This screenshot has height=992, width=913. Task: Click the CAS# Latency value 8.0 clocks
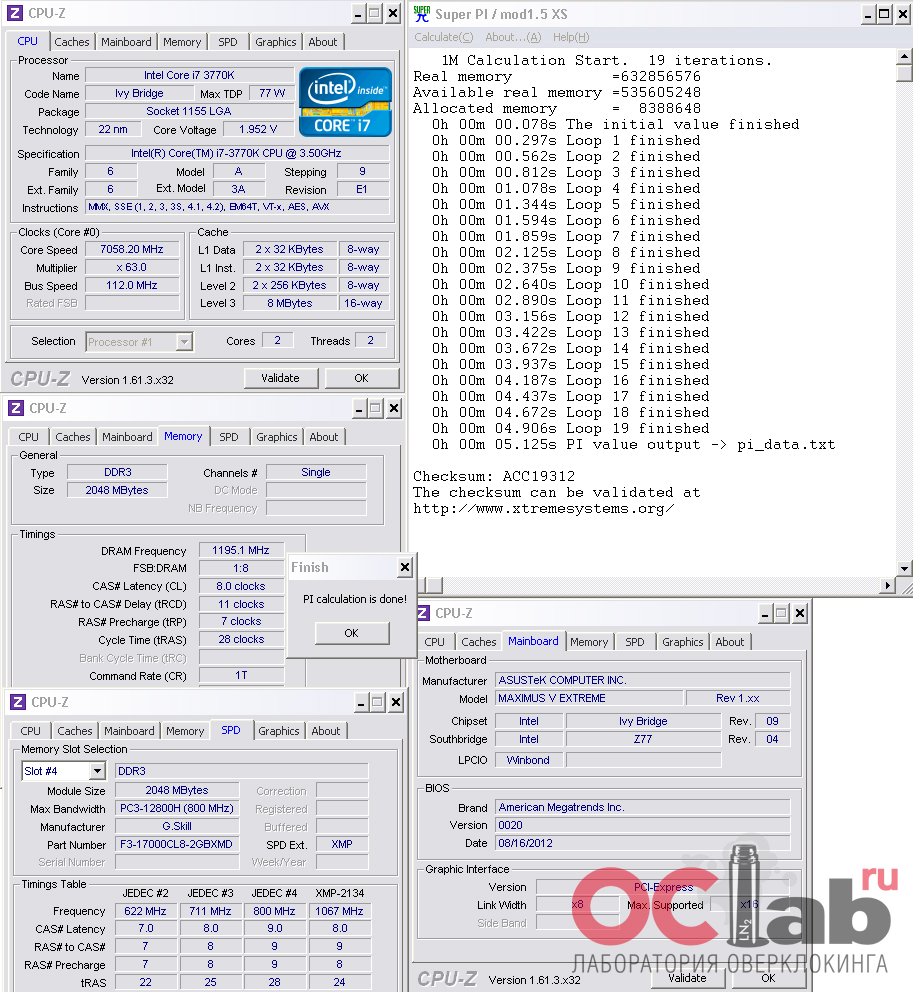[241, 586]
